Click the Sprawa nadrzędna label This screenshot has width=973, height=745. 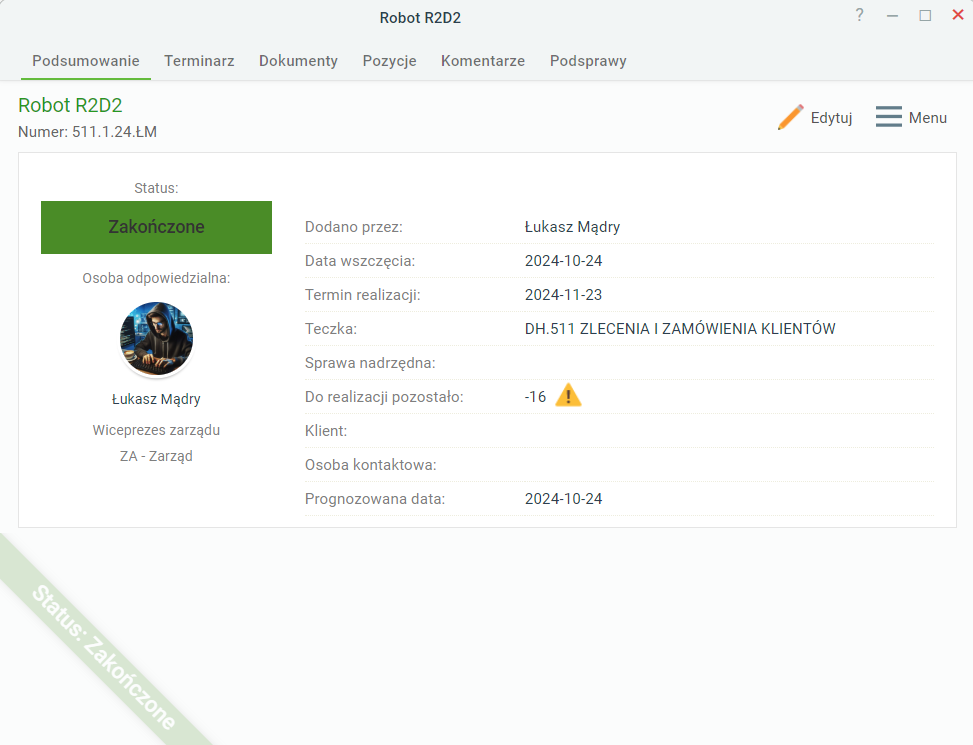point(370,363)
